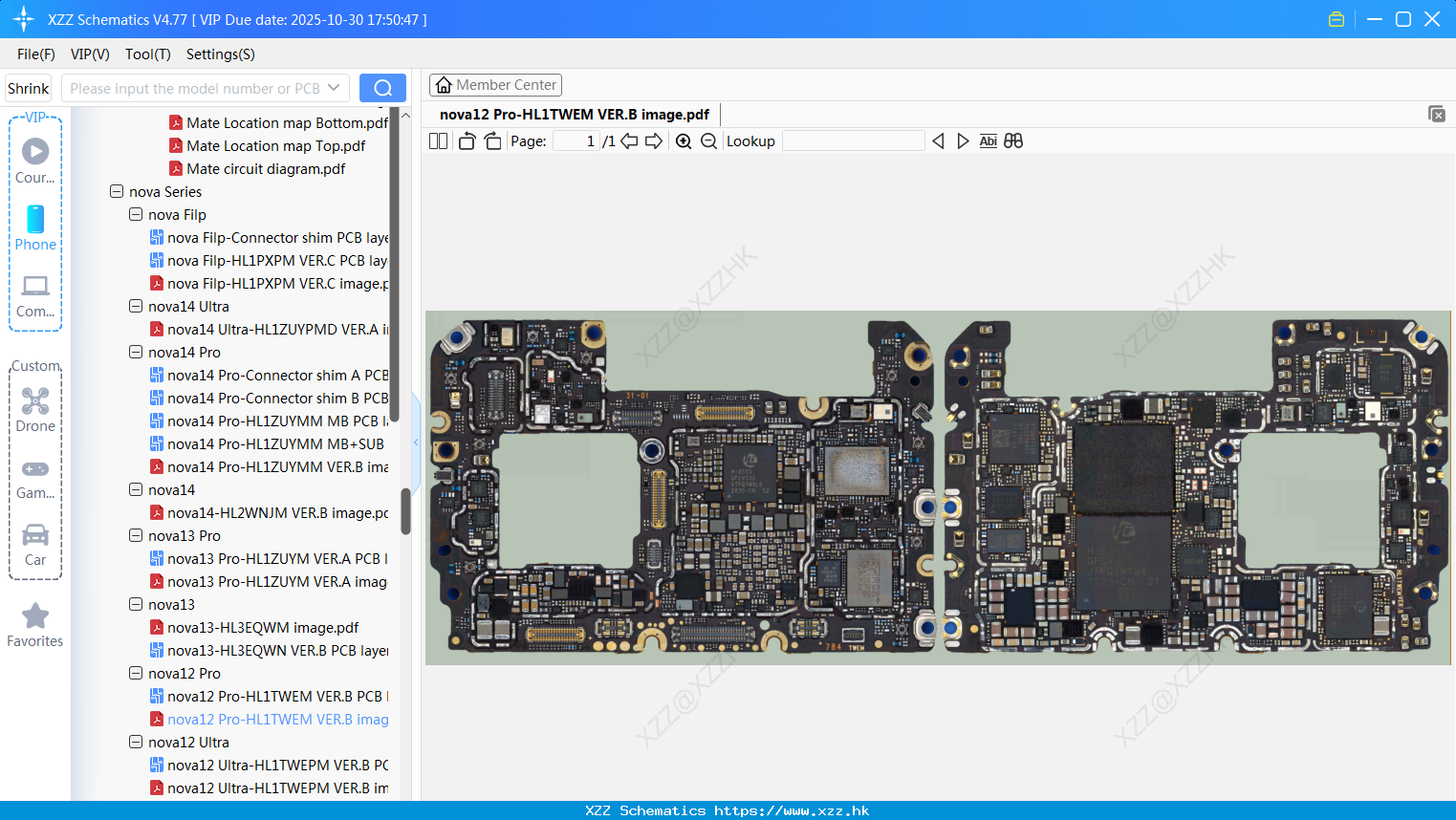Open Mate Location map Top.pdf
The height and width of the screenshot is (820, 1456).
(x=267, y=145)
